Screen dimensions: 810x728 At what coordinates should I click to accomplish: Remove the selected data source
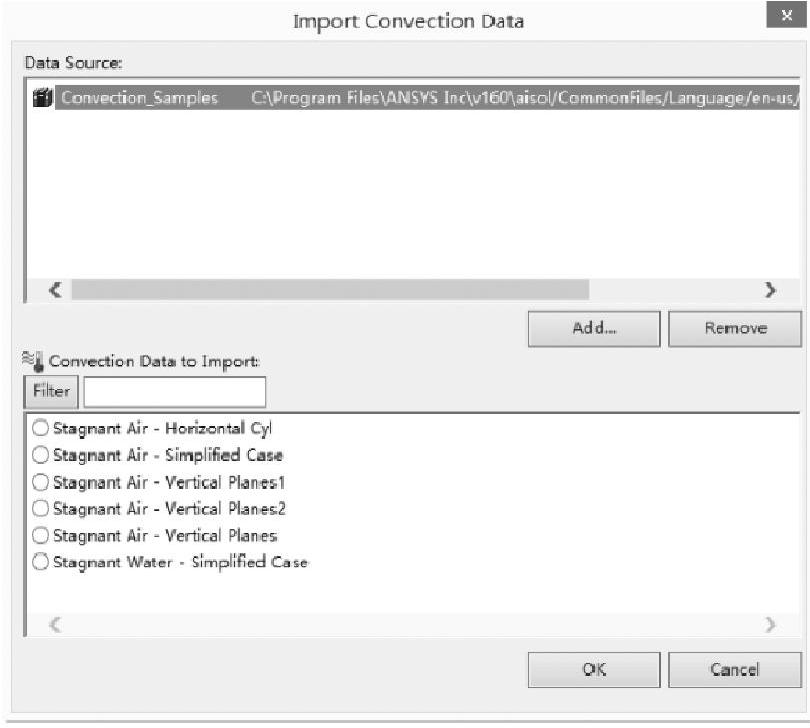click(x=735, y=328)
